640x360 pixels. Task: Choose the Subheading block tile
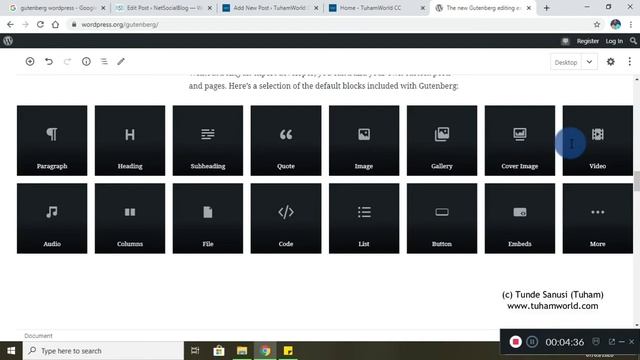point(208,140)
